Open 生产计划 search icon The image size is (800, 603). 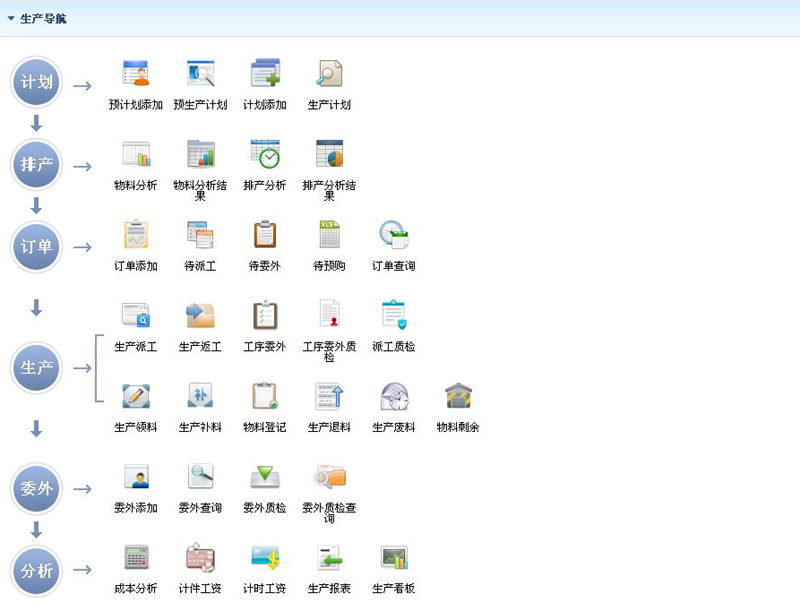coord(329,74)
